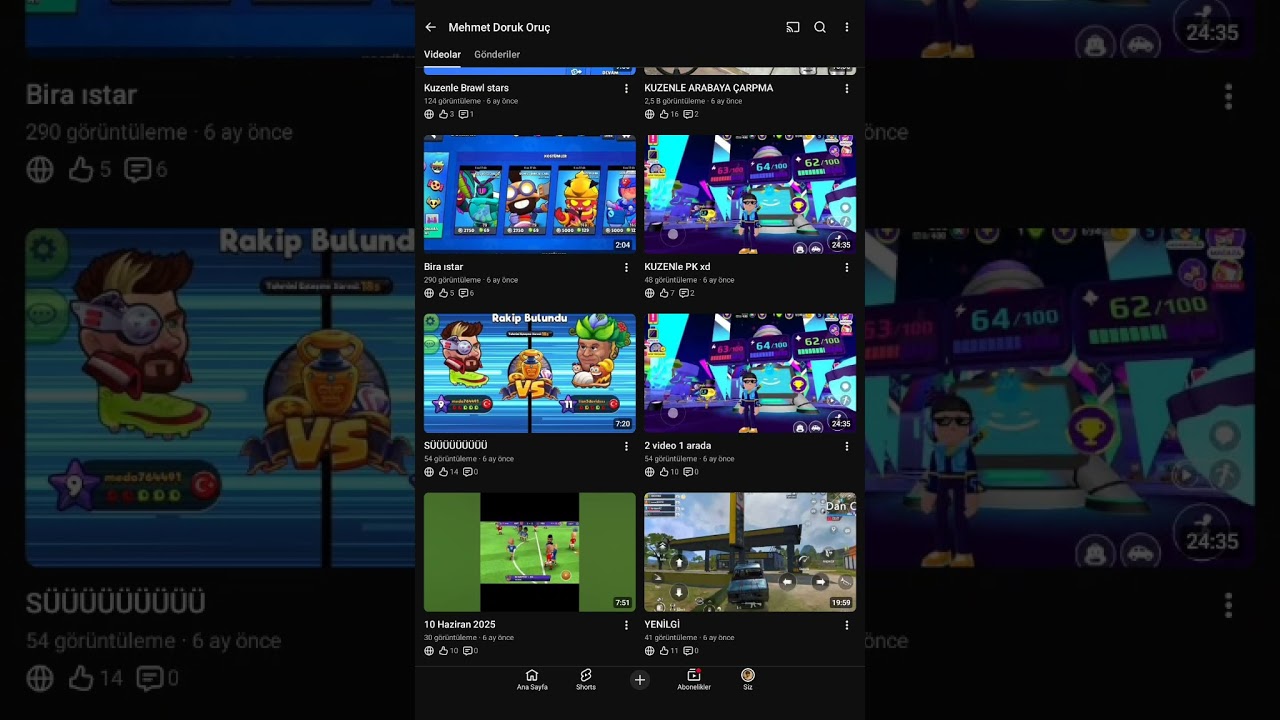Image resolution: width=1280 pixels, height=720 pixels.
Task: Tap like icon under KUZENLE ARABAYA ÇARPMA
Action: click(x=663, y=114)
